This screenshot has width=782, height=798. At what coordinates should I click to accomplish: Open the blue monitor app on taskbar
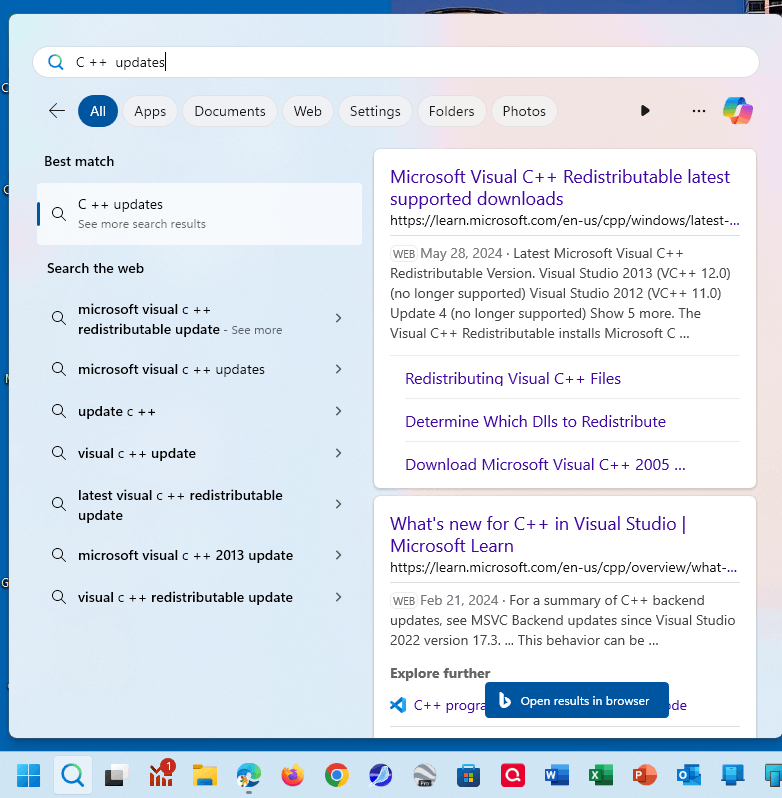pyautogui.click(x=733, y=776)
